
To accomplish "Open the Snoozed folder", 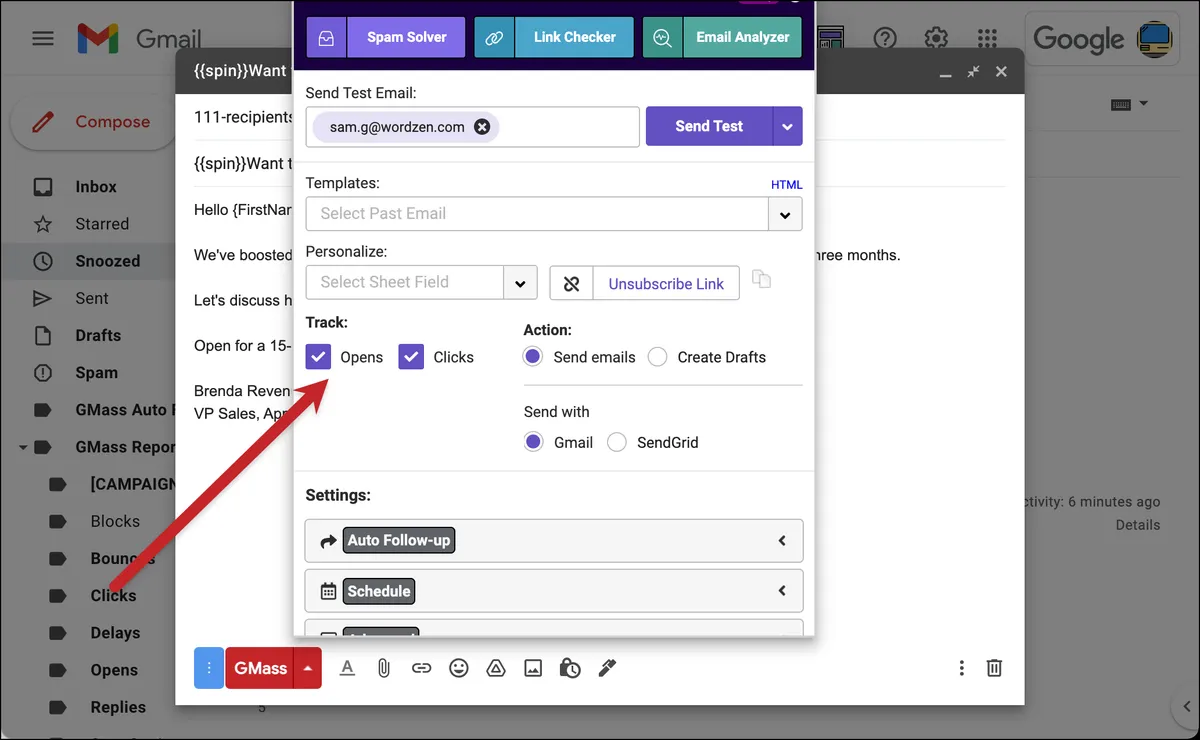I will (107, 261).
